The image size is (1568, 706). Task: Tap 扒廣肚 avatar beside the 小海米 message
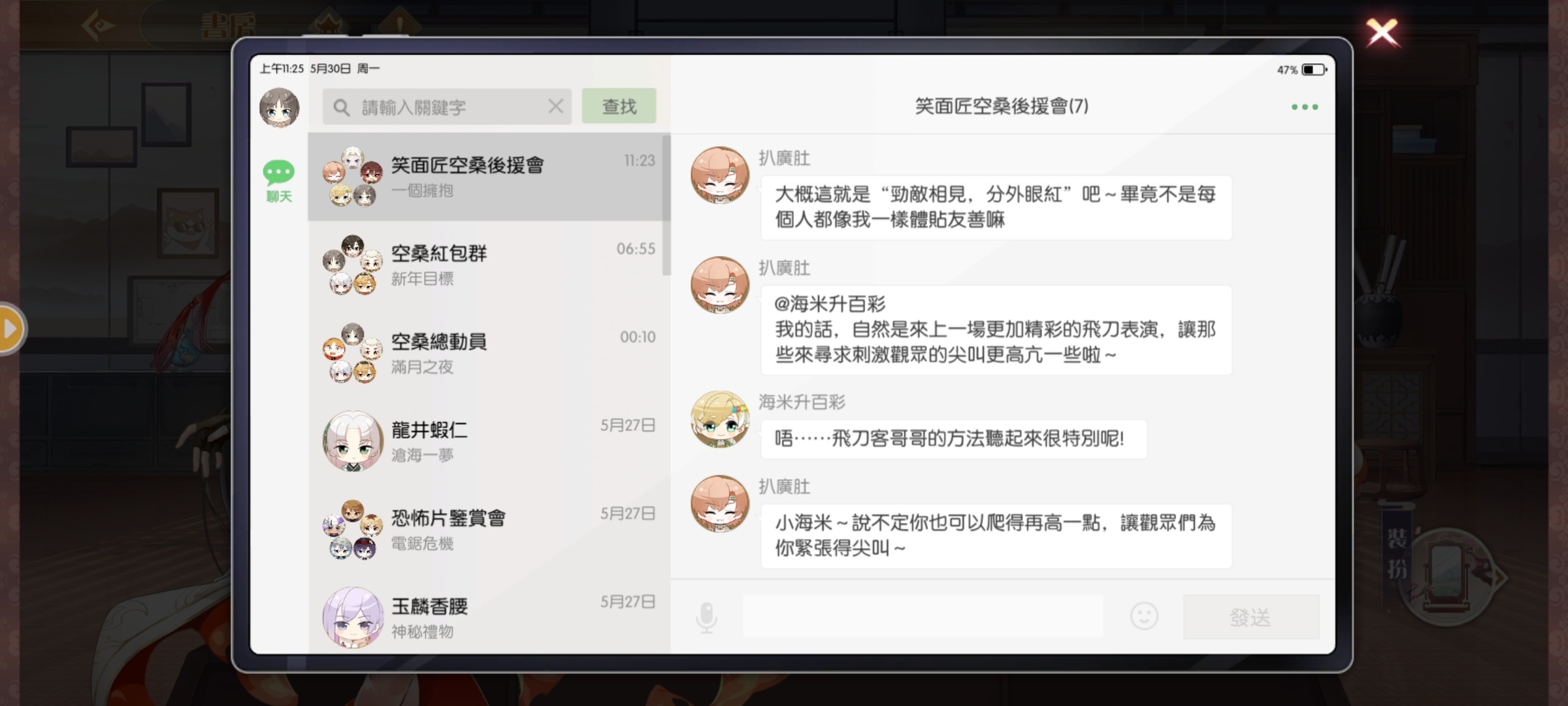click(720, 504)
